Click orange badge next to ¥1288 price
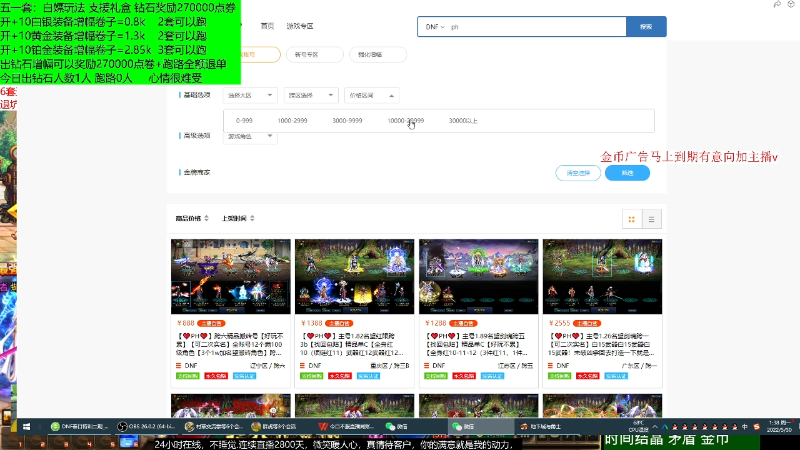The image size is (800, 450). (x=463, y=323)
